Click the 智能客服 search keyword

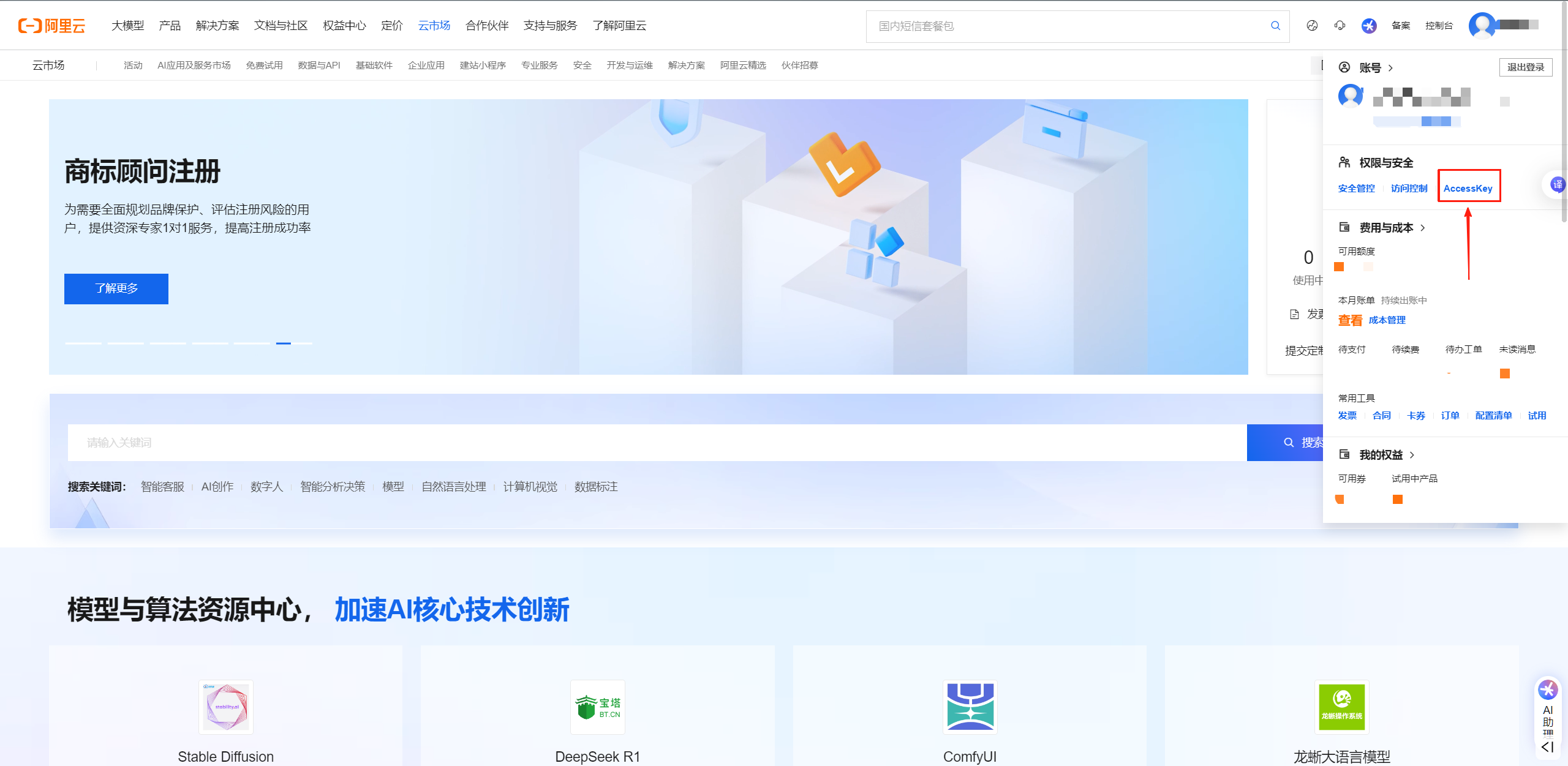click(x=162, y=487)
